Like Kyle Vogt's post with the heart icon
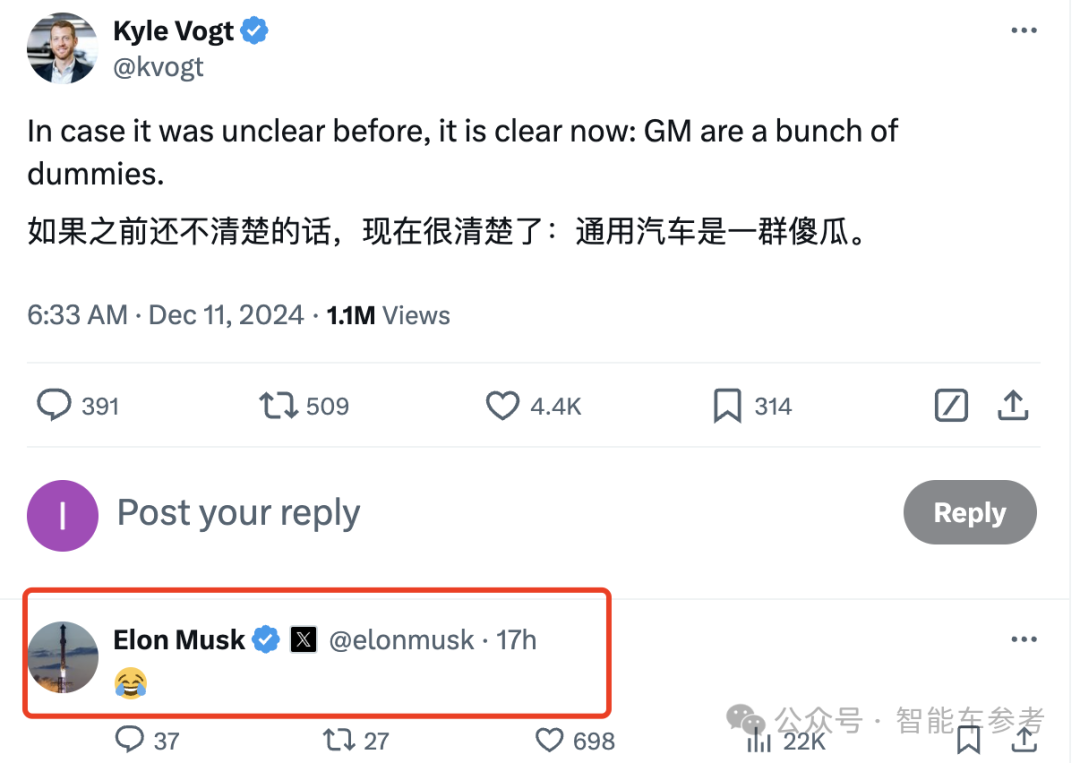1080x763 pixels. coord(502,406)
